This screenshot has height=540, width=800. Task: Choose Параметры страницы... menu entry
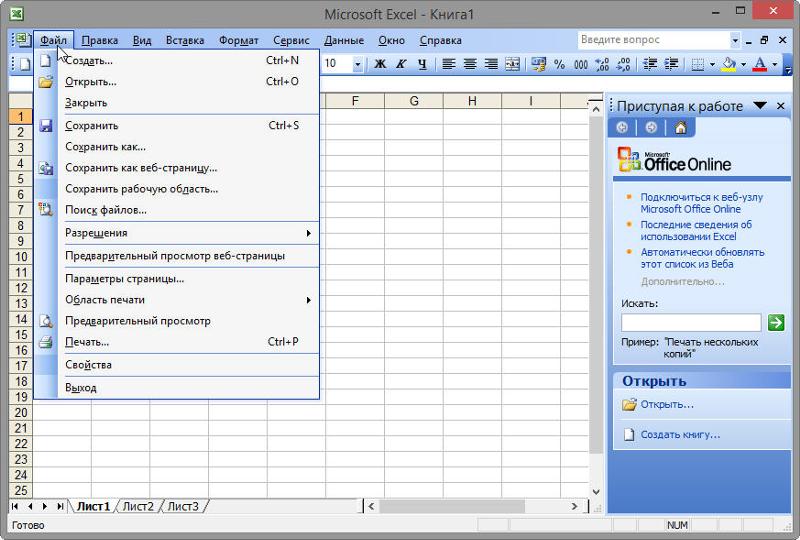click(177, 279)
